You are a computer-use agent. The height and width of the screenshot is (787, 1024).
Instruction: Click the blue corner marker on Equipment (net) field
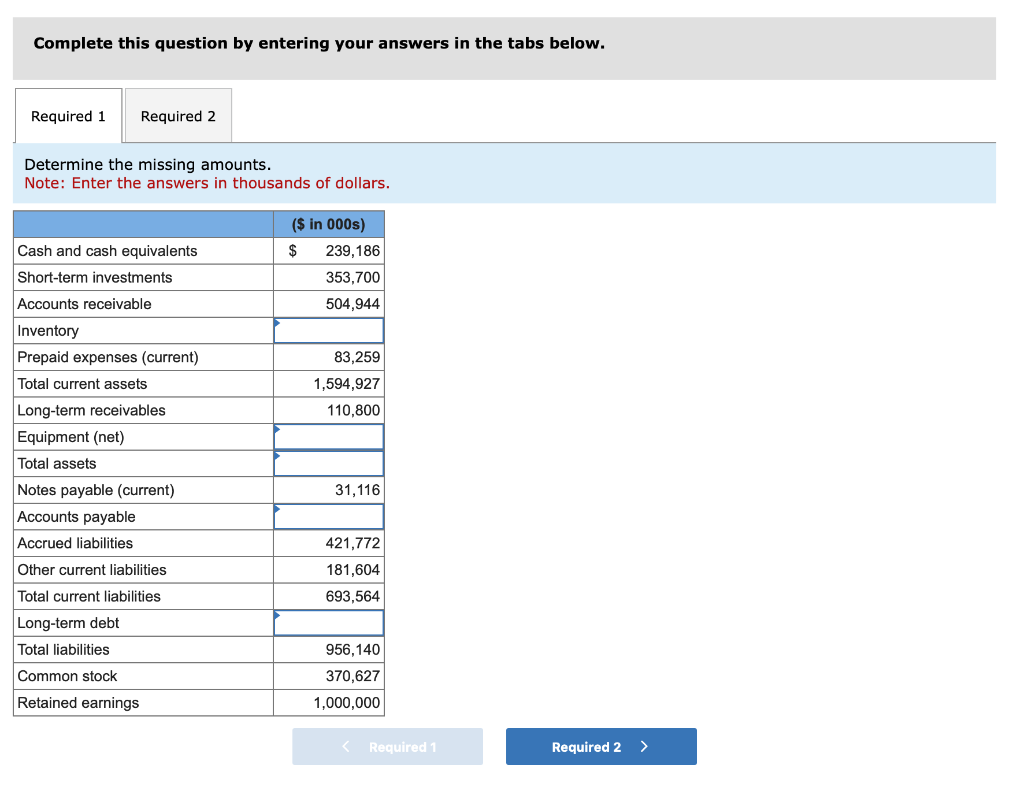pos(278,428)
